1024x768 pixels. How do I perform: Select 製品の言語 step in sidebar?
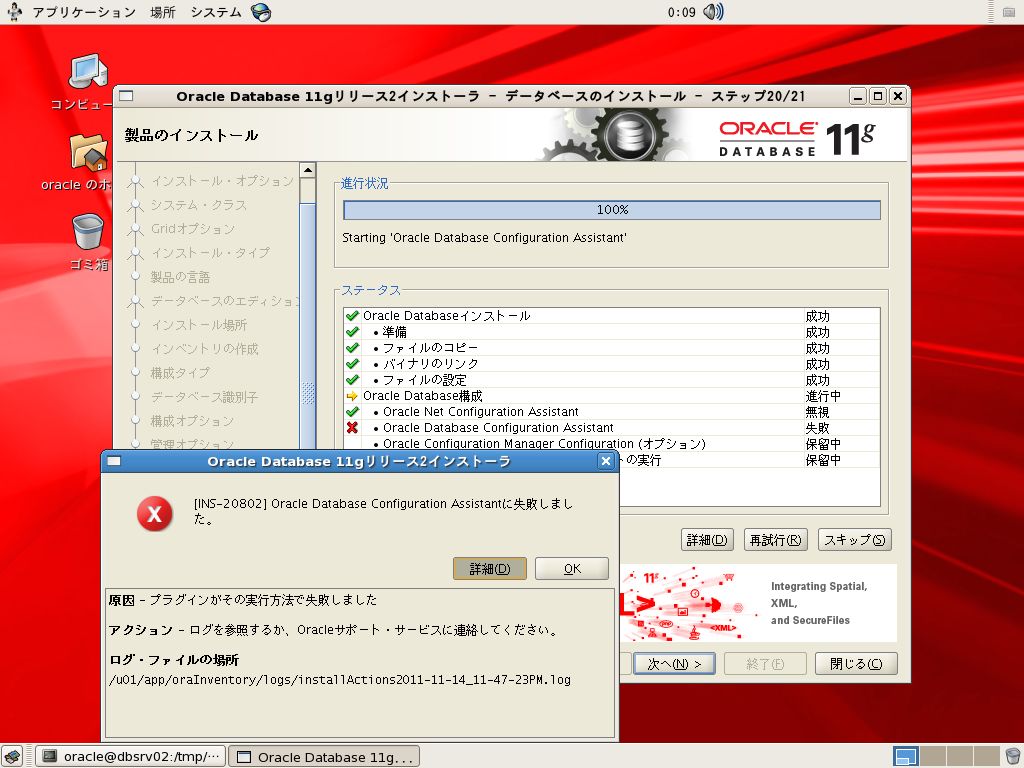point(180,277)
